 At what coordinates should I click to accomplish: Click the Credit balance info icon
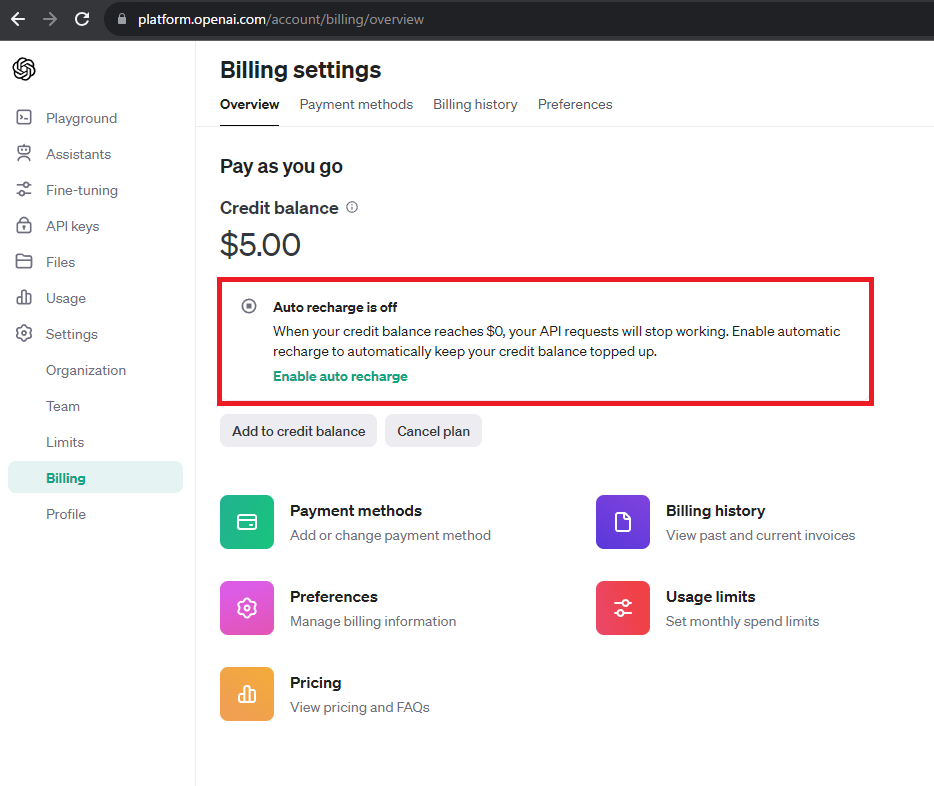[x=352, y=207]
